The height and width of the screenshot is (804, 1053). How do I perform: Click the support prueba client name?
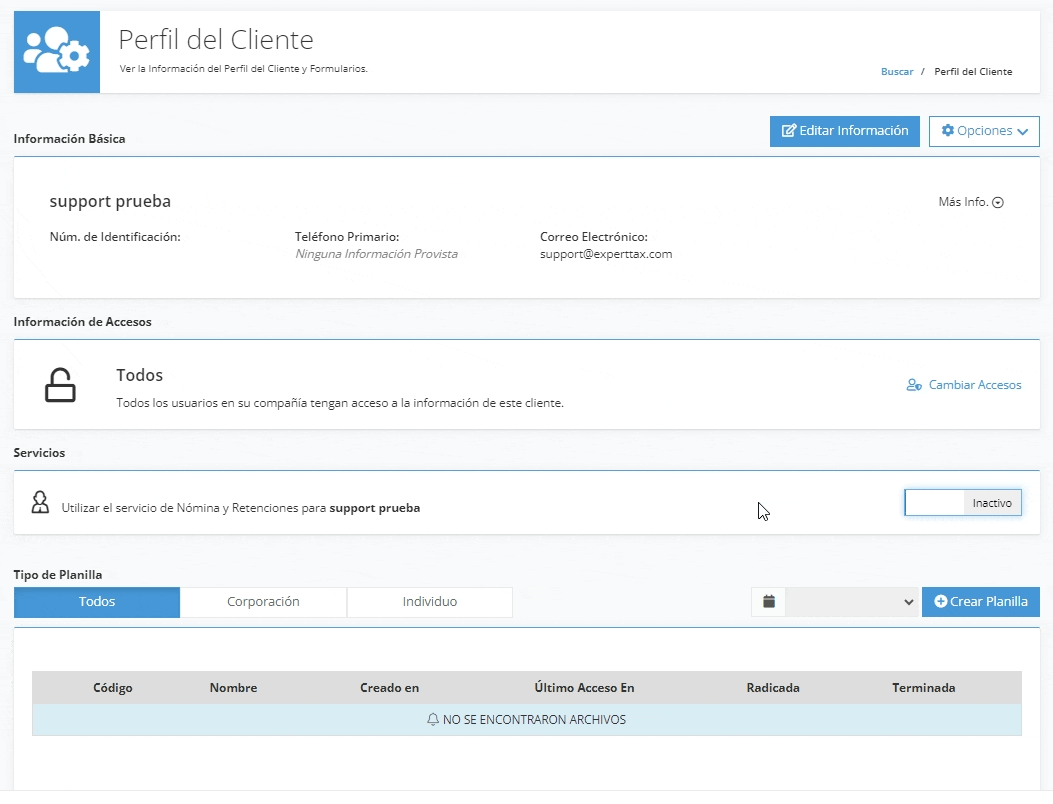coord(110,202)
